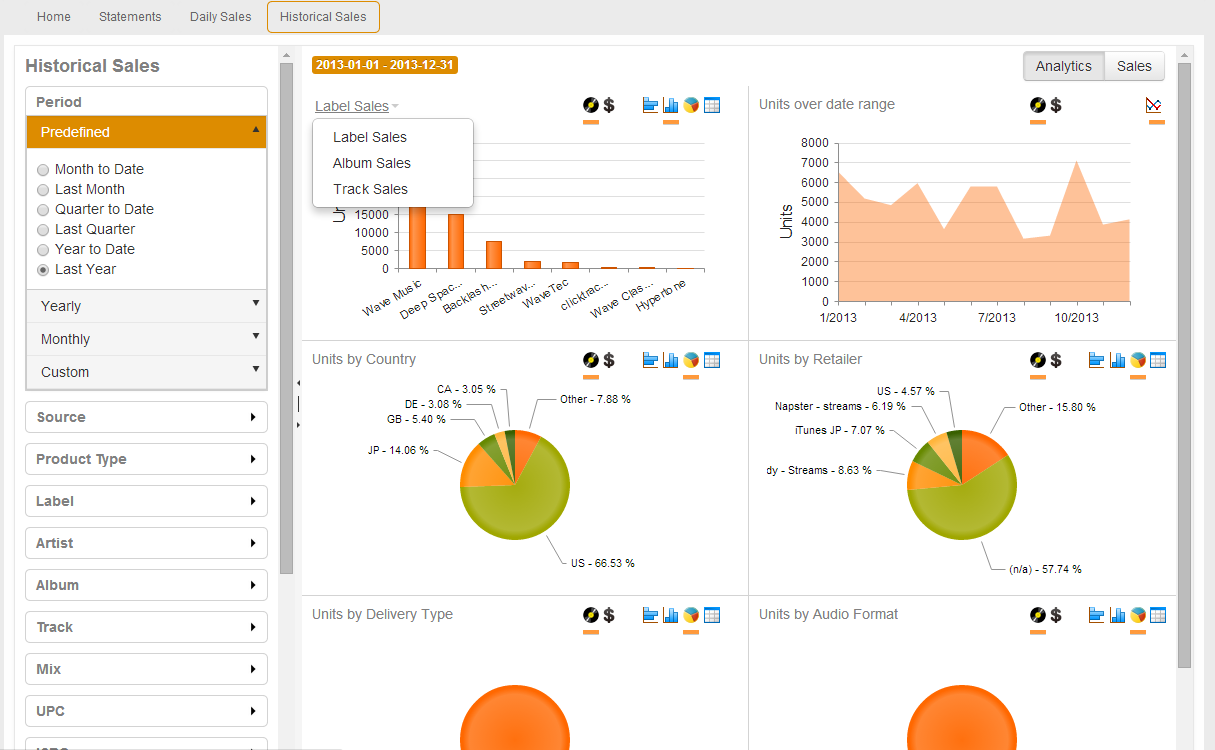Viewport: 1215px width, 750px height.
Task: Switch Label Sales to table view
Action: pos(712,105)
